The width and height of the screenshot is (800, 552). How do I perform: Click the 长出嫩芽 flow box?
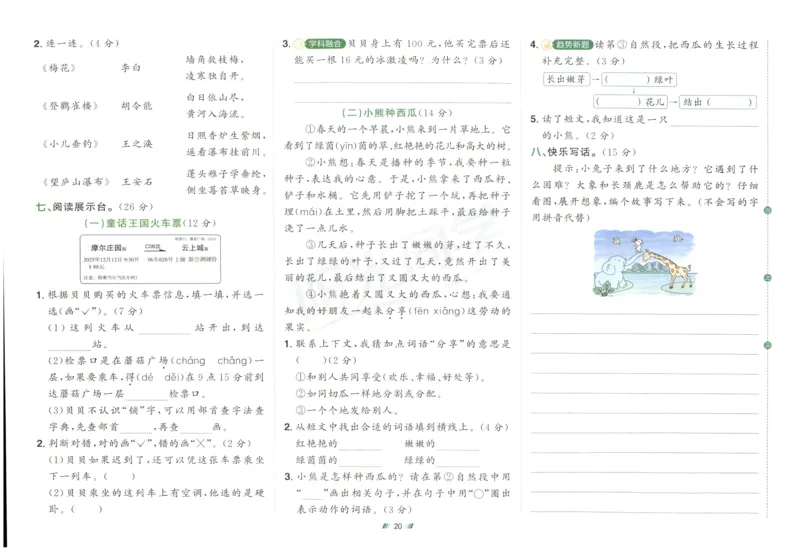[566, 79]
